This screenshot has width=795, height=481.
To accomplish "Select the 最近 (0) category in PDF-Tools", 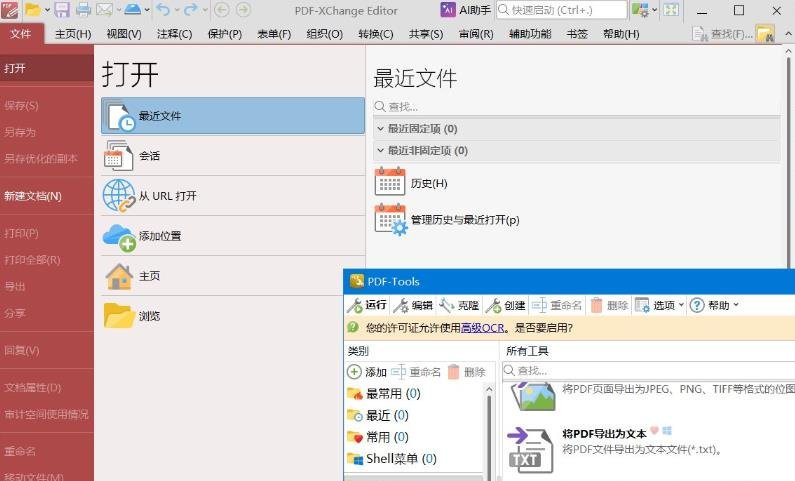I will point(378,415).
